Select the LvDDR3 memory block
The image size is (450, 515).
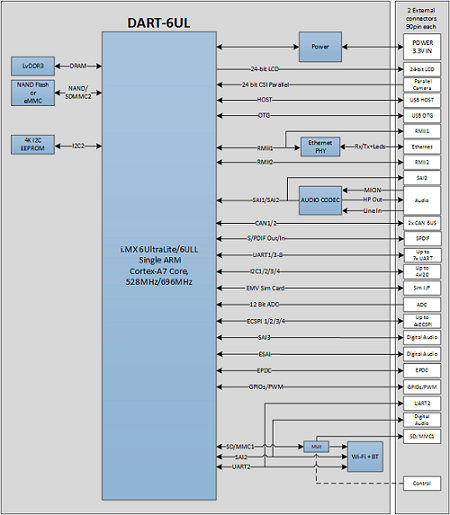(33, 66)
